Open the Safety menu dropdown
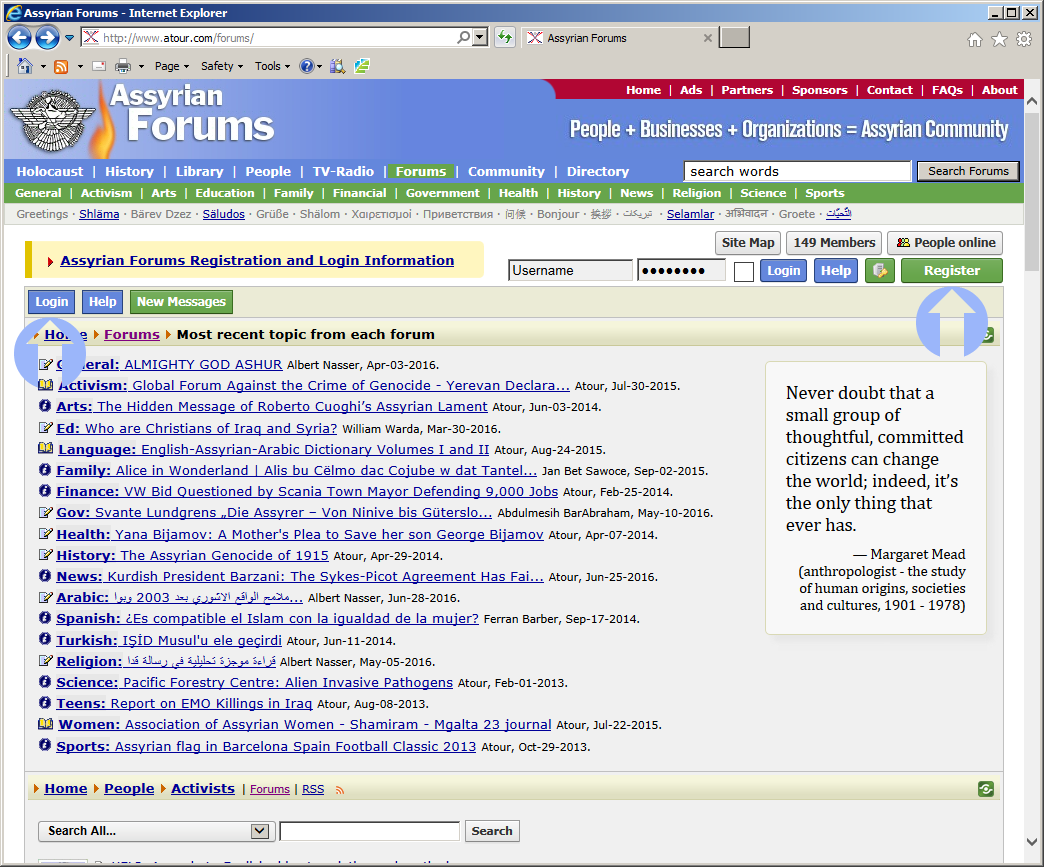This screenshot has width=1044, height=867. 222,66
